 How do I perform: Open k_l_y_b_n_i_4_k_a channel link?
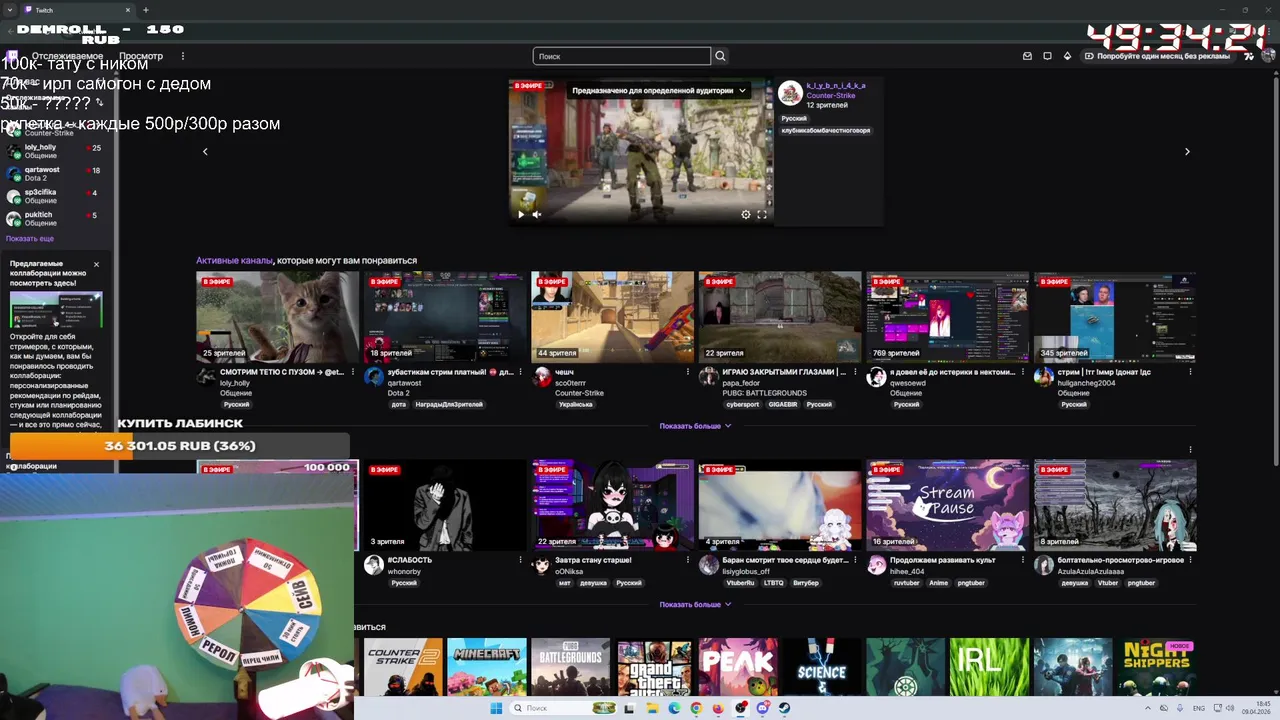pos(836,86)
